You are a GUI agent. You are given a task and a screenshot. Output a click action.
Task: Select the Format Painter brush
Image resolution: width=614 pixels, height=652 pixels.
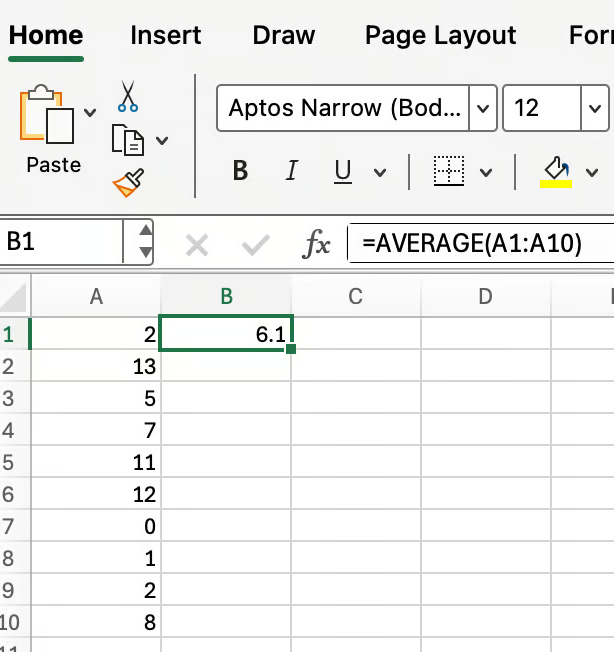pyautogui.click(x=128, y=182)
